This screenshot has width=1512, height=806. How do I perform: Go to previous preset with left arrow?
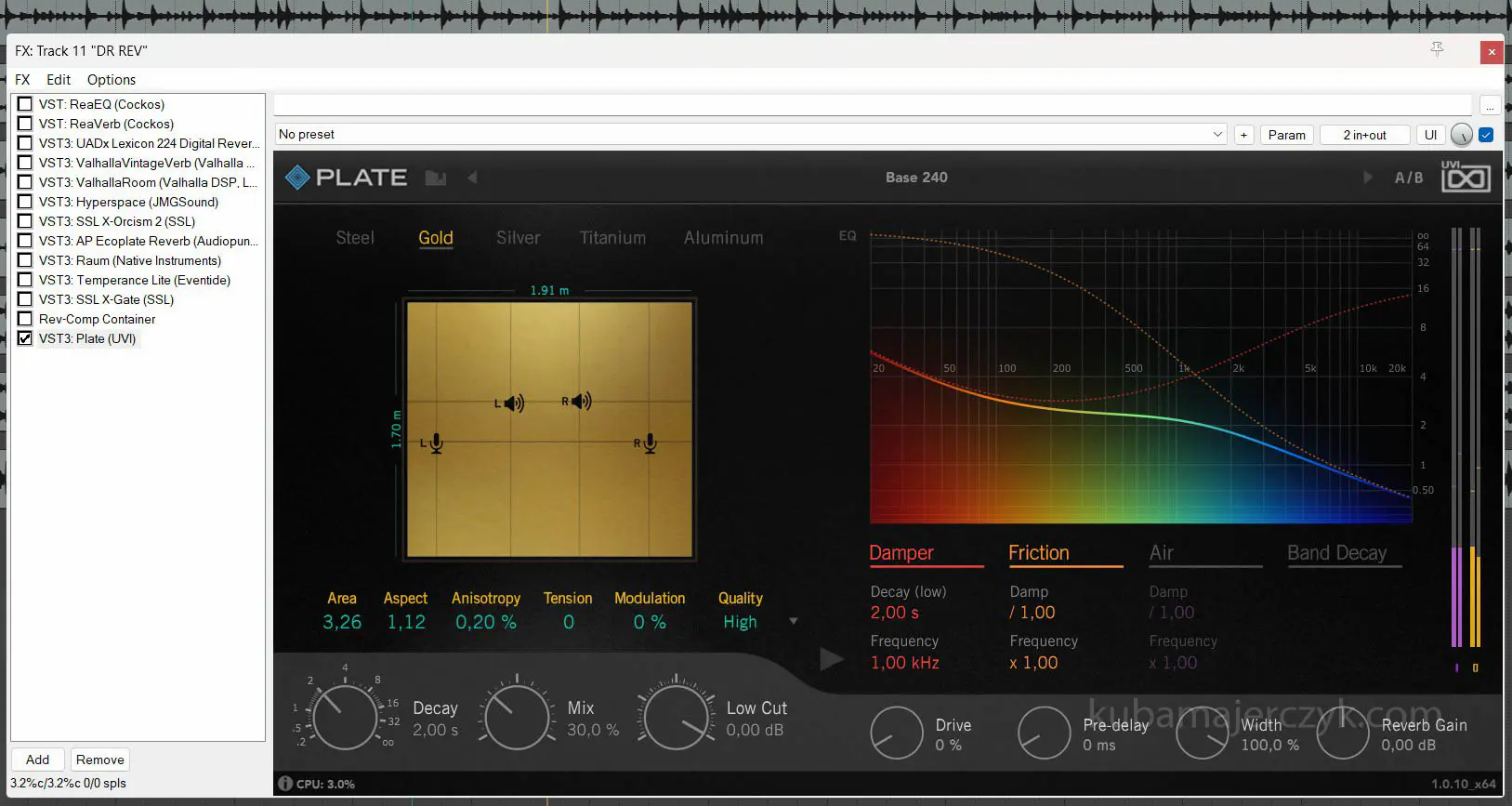tap(472, 178)
